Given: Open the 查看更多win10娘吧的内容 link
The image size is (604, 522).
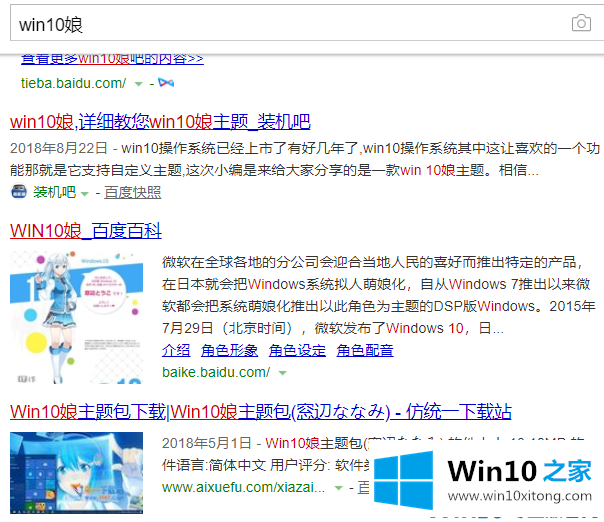Looking at the screenshot, I should (112, 59).
